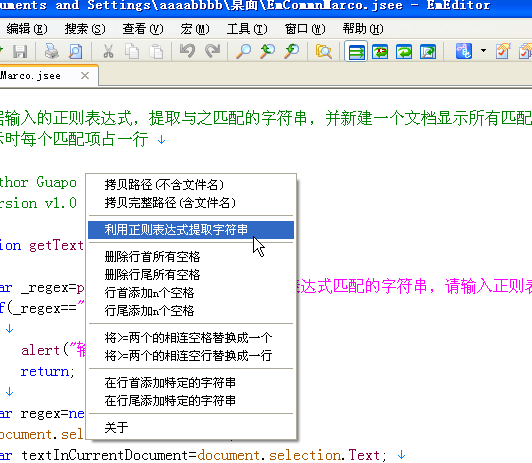
Task: Open Print Preview icon
Action: point(76,52)
